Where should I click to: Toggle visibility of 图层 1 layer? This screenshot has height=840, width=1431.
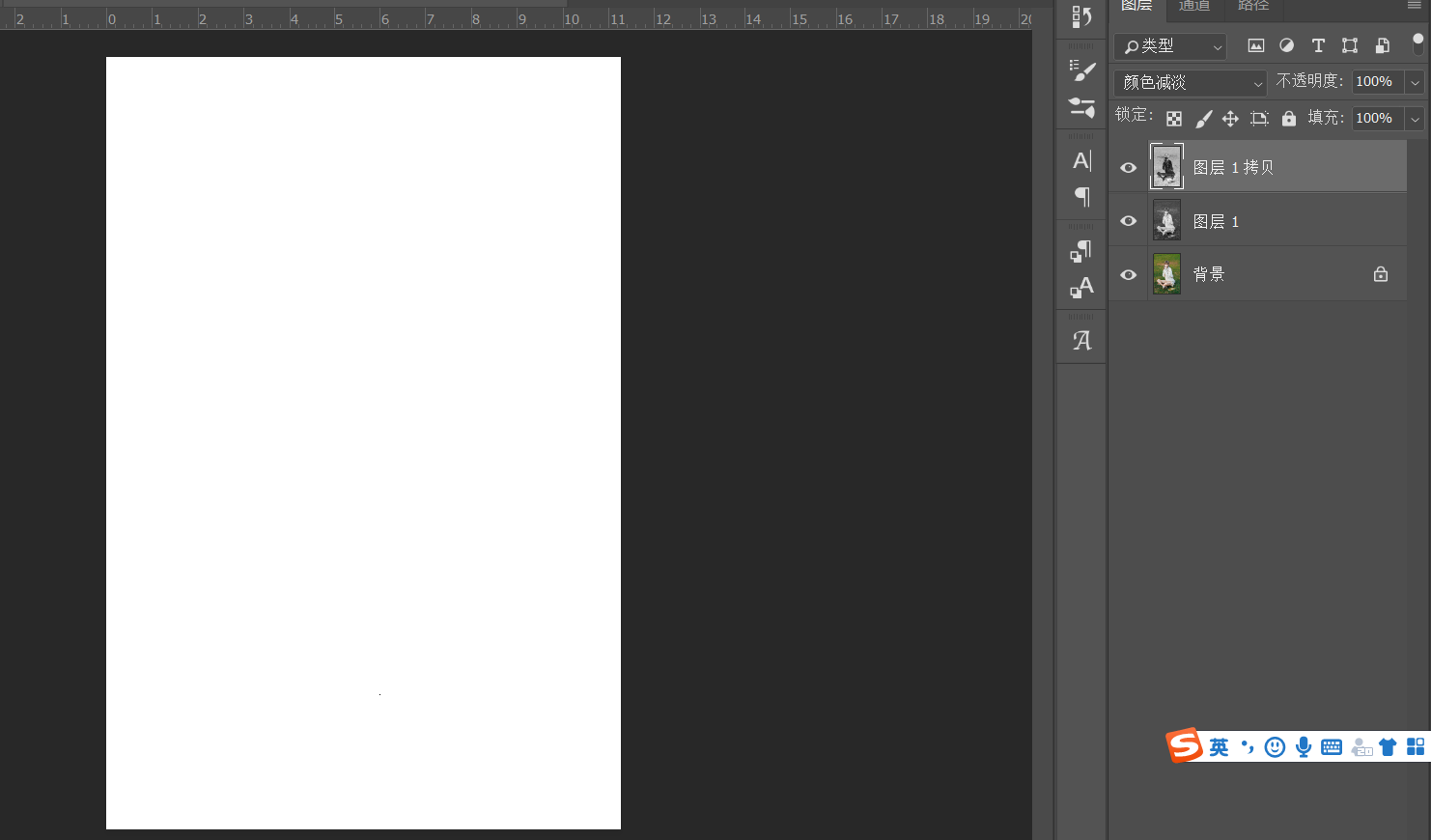coord(1128,221)
